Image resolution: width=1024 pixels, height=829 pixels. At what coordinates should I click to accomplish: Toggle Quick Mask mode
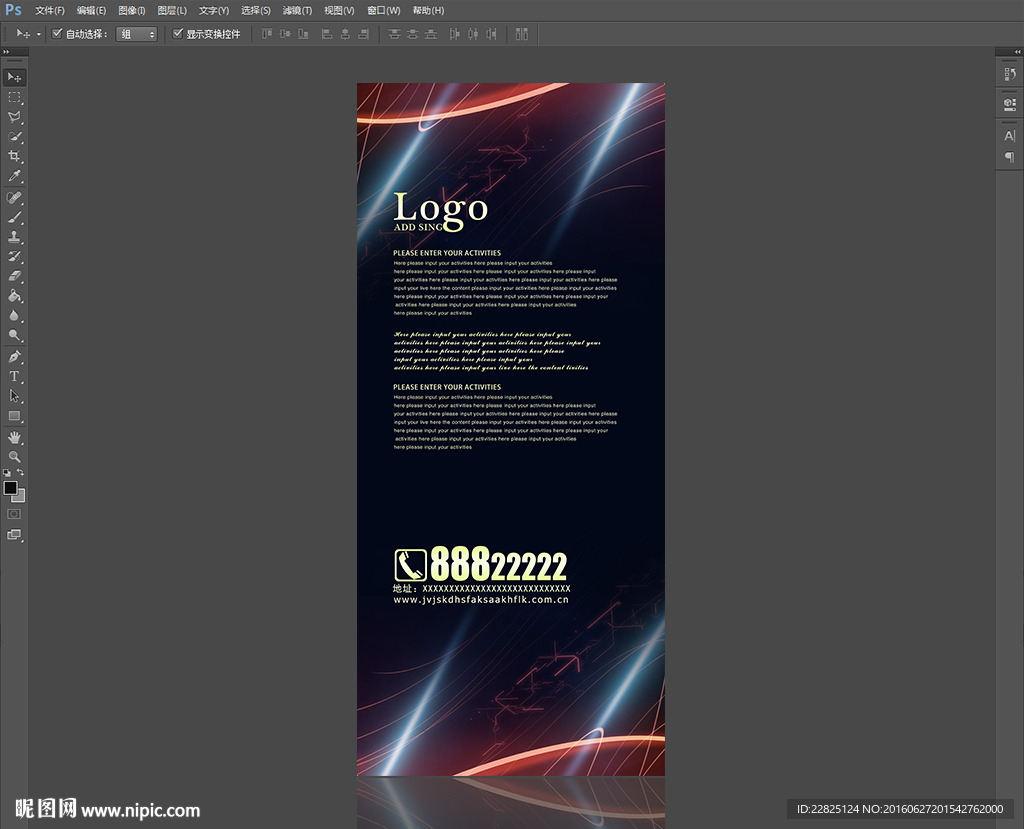click(x=14, y=513)
